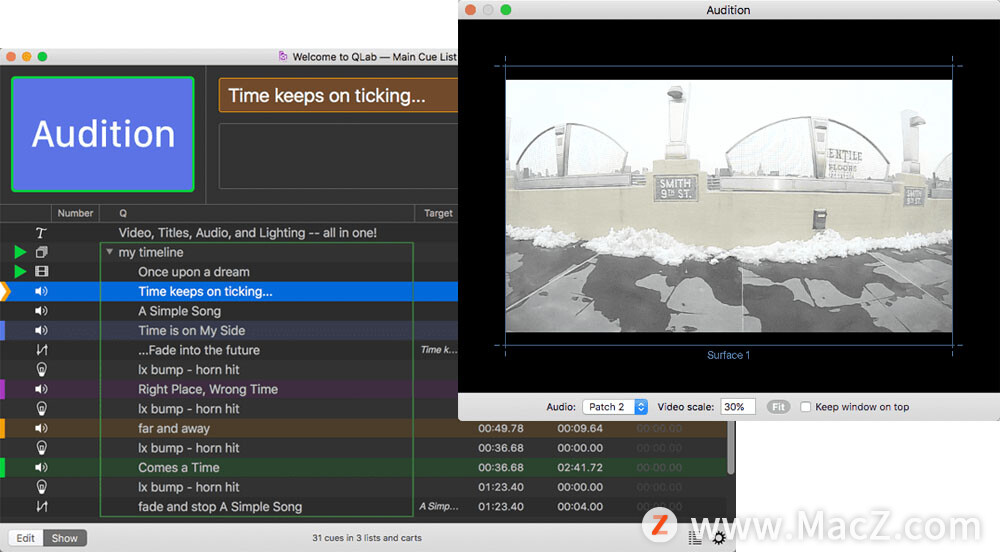Click the Q column header
This screenshot has width=1000, height=552.
[122, 213]
